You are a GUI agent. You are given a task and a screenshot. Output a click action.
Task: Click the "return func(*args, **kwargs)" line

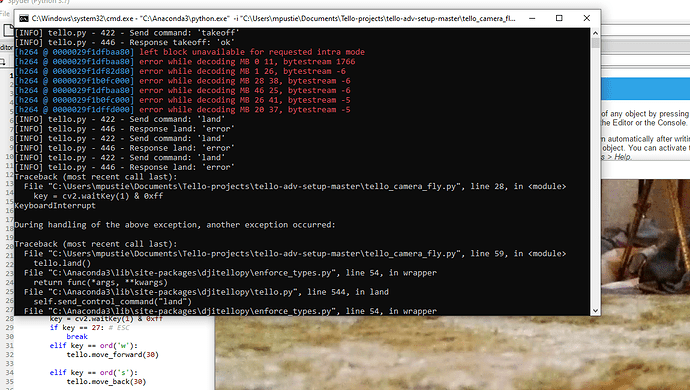pyautogui.click(x=101, y=283)
